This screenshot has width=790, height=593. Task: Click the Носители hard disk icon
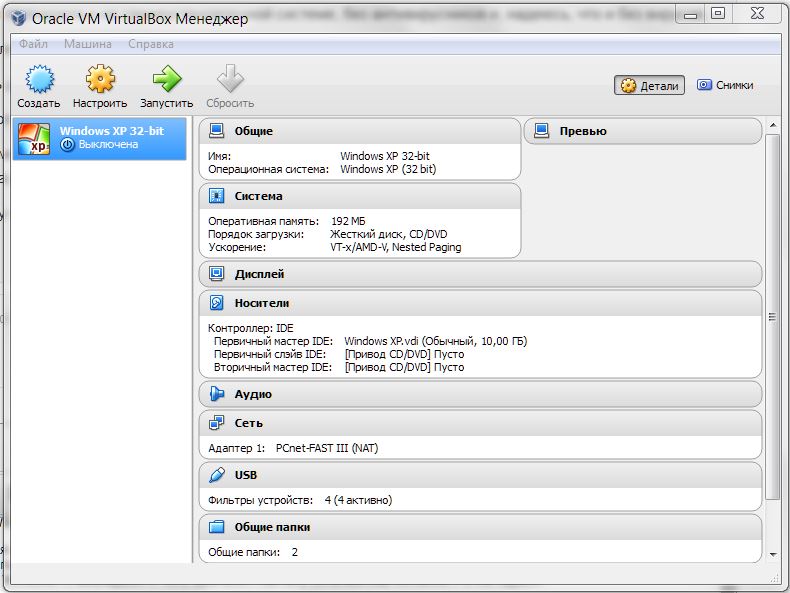(x=217, y=303)
